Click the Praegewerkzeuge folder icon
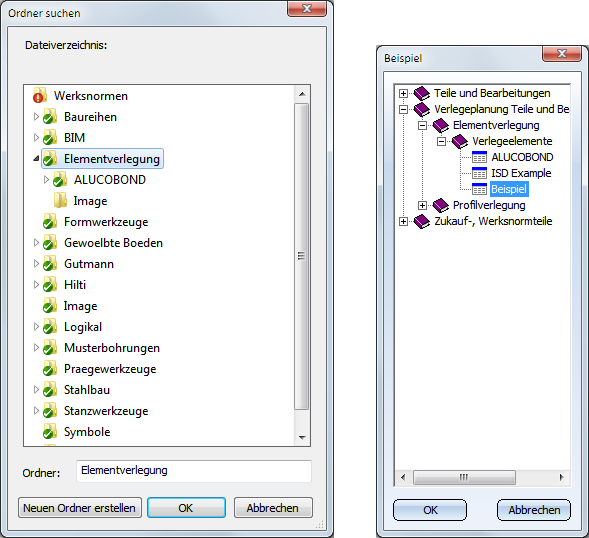Screen dimensions: 589x538 click(50, 369)
